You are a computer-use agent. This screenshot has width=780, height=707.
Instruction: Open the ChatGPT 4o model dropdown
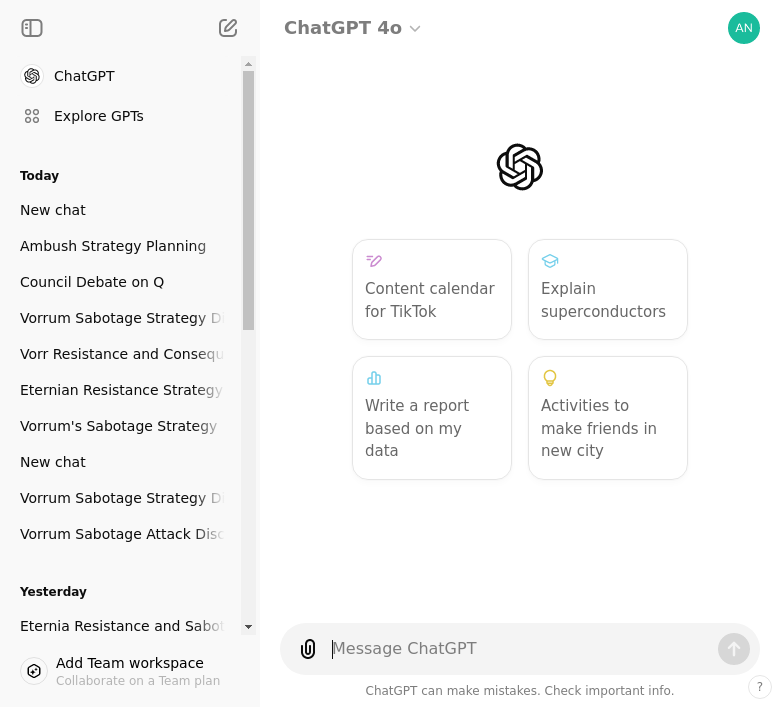pos(352,28)
